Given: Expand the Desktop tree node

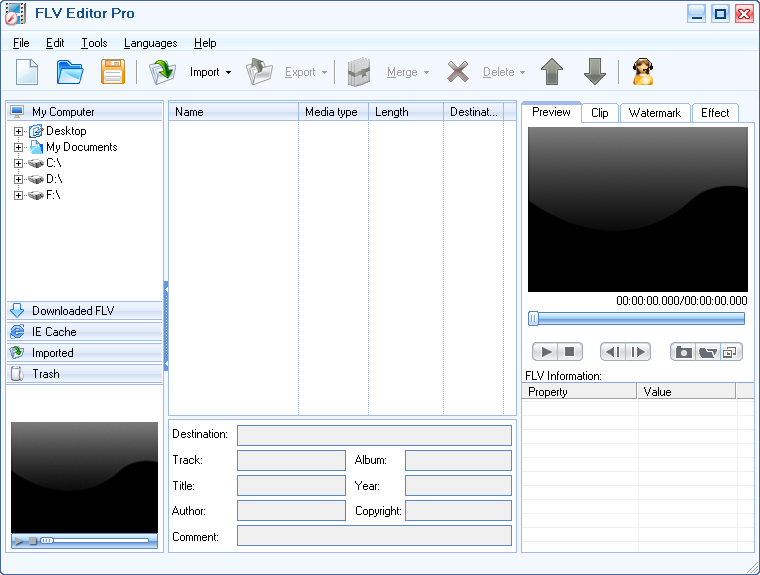Looking at the screenshot, I should point(18,131).
